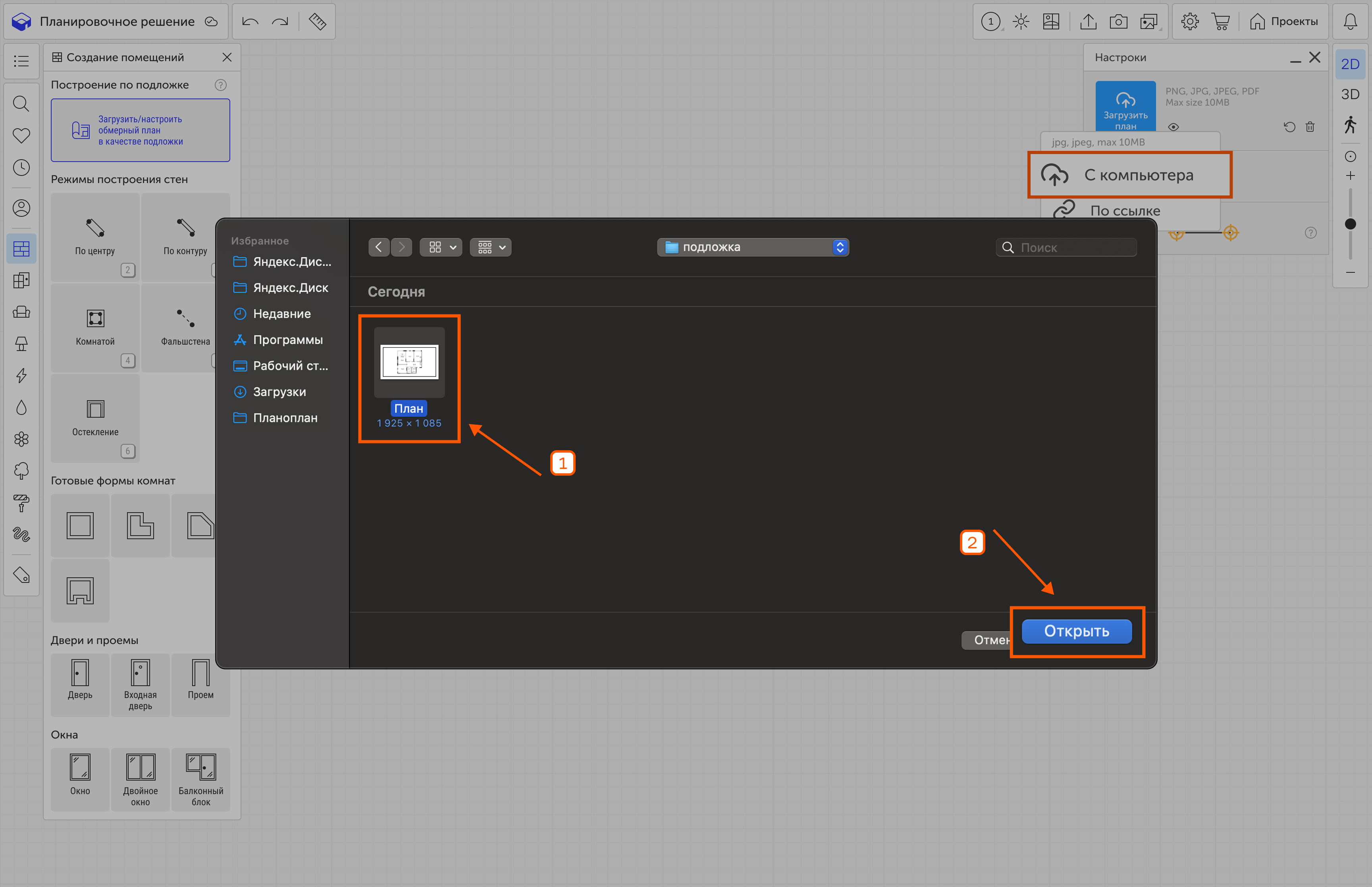The height and width of the screenshot is (887, 1372).
Task: Open the search magnifier sidebar icon
Action: point(21,104)
